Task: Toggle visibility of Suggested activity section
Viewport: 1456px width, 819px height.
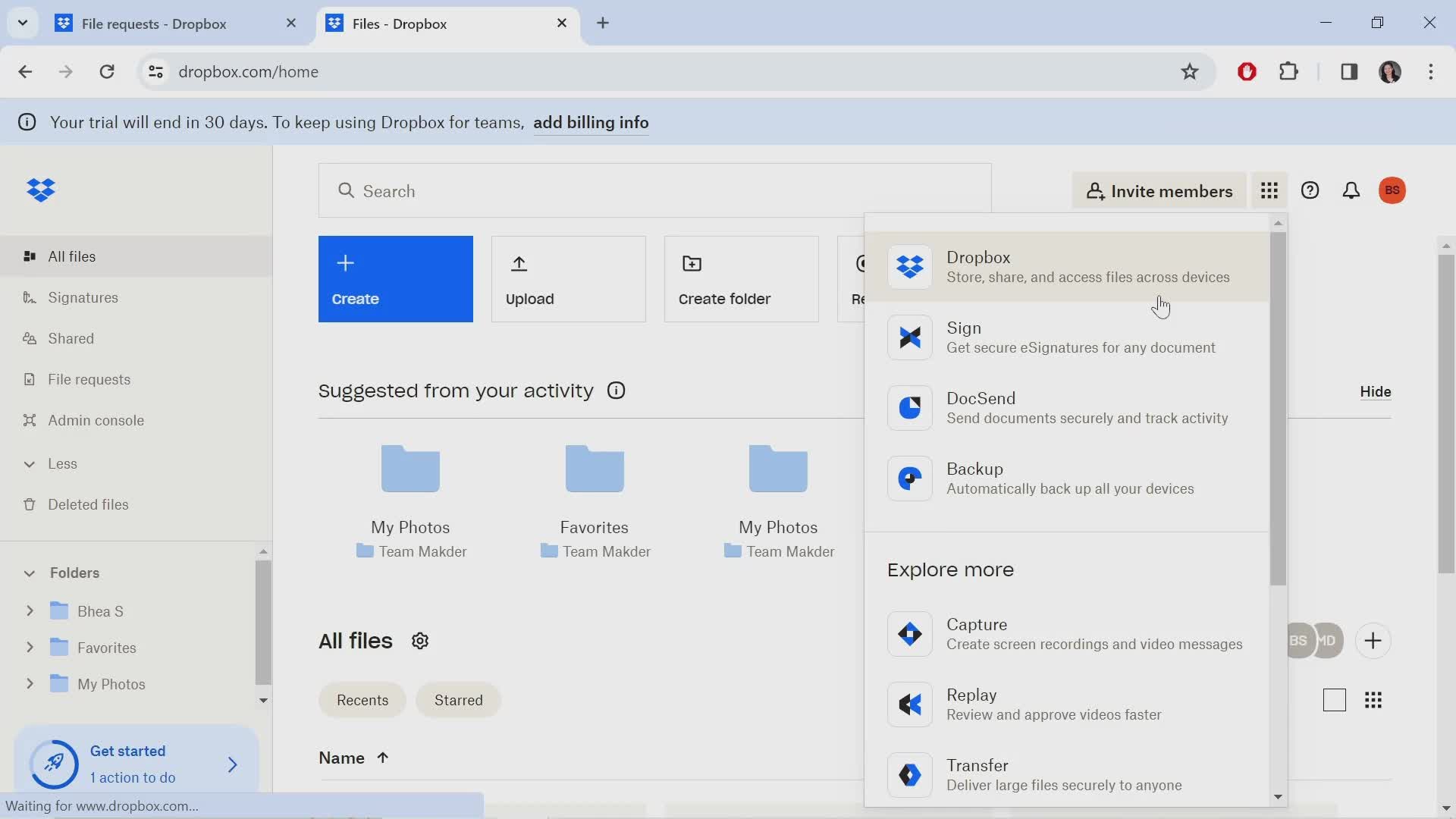Action: 1375,391
